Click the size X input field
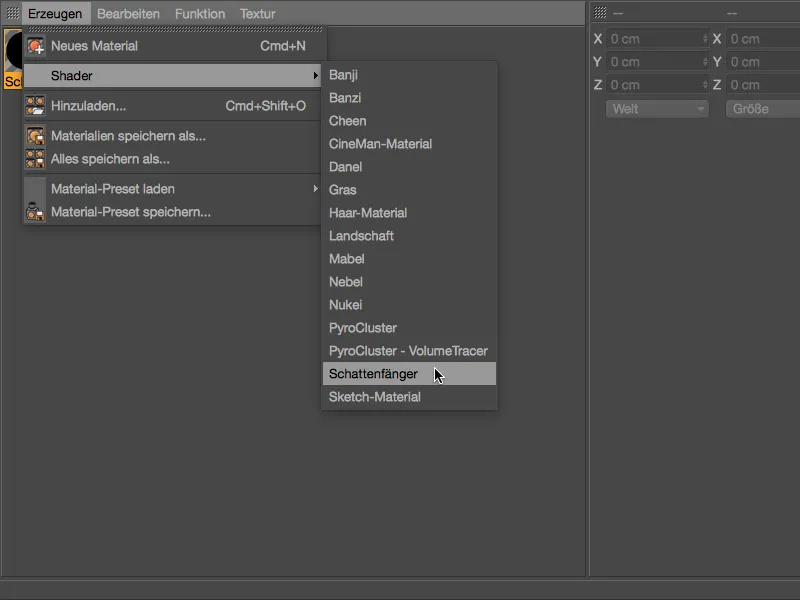The width and height of the screenshot is (800, 600). tap(763, 39)
